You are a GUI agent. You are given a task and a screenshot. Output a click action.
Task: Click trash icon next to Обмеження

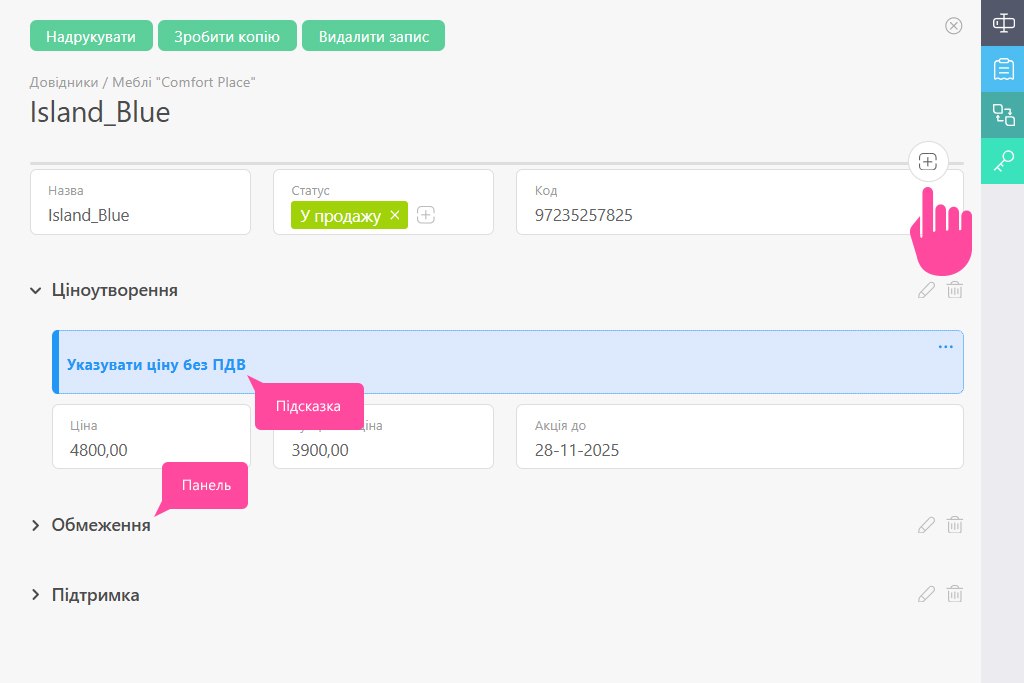point(955,525)
